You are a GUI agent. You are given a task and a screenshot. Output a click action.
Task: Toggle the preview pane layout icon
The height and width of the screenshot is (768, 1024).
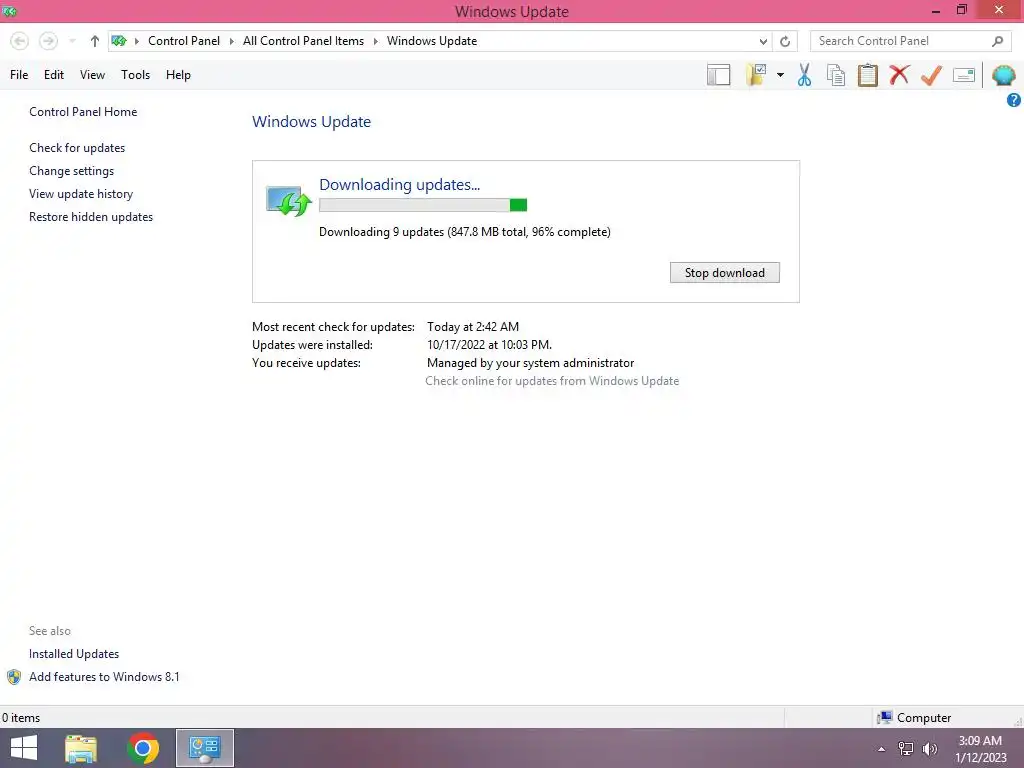718,75
